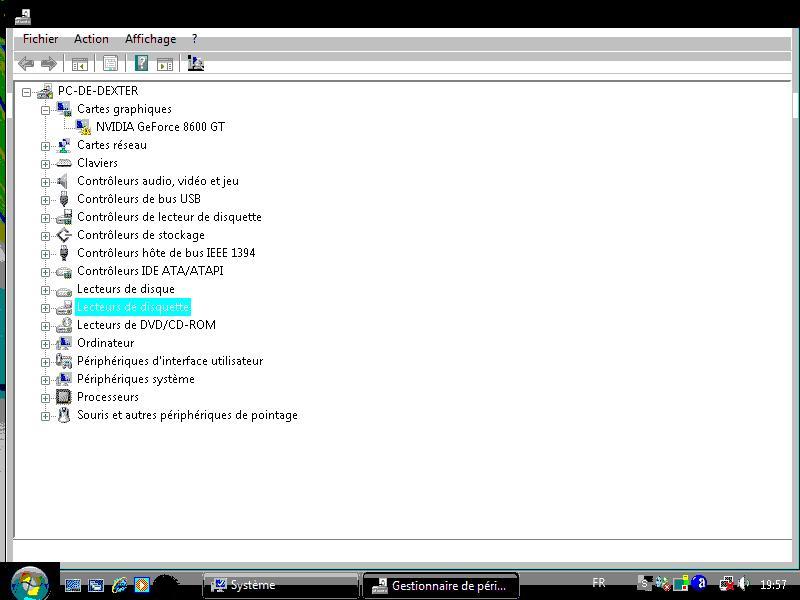Viewport: 800px width, 600px height.
Task: Open the Action menu
Action: pyautogui.click(x=91, y=39)
